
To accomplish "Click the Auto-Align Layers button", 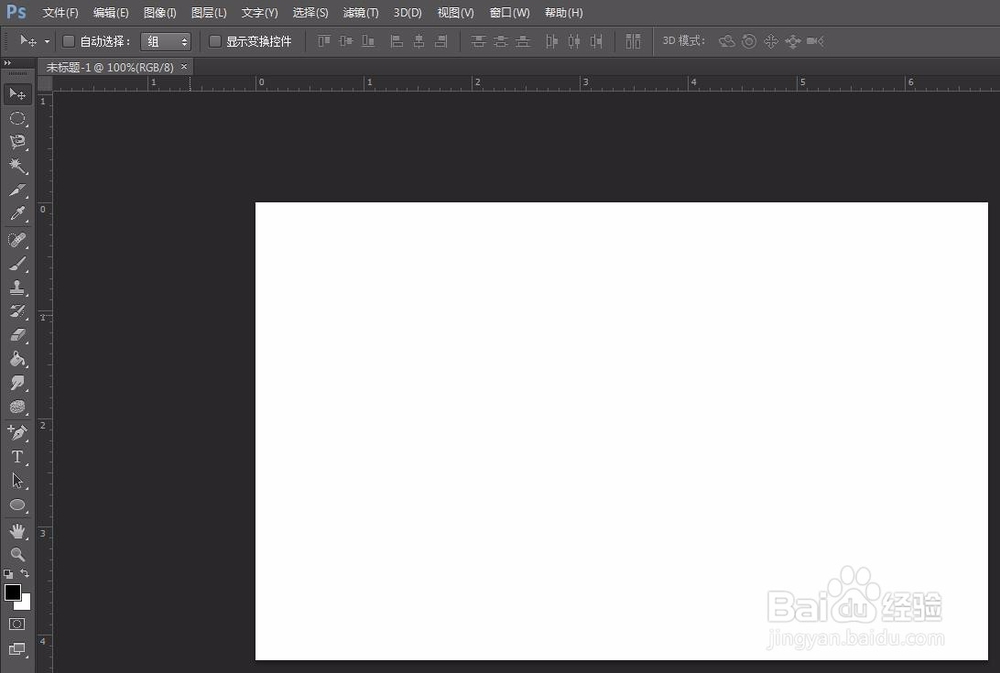I will tap(633, 41).
